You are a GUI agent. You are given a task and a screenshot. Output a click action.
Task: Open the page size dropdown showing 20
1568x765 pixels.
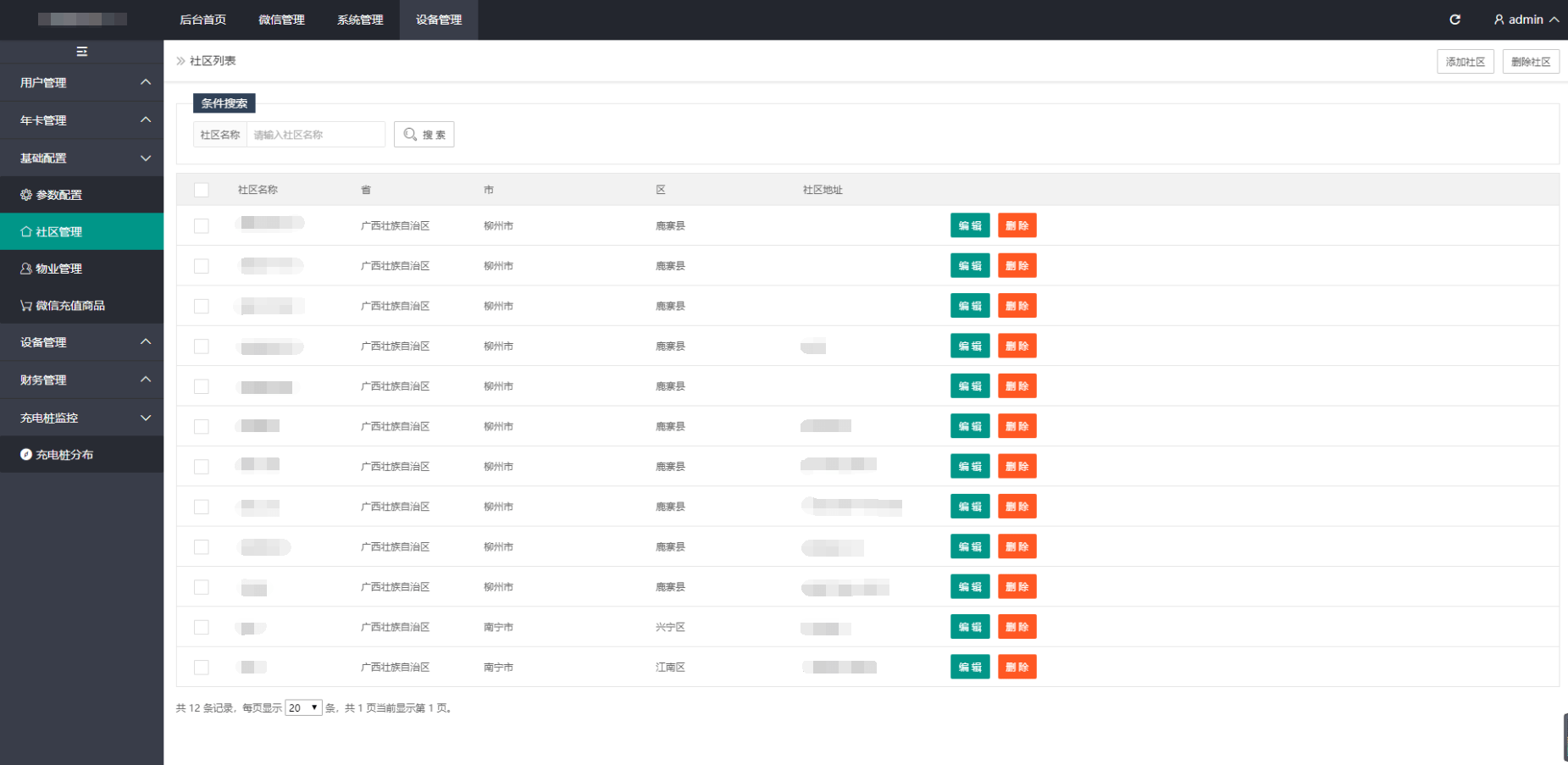point(303,708)
